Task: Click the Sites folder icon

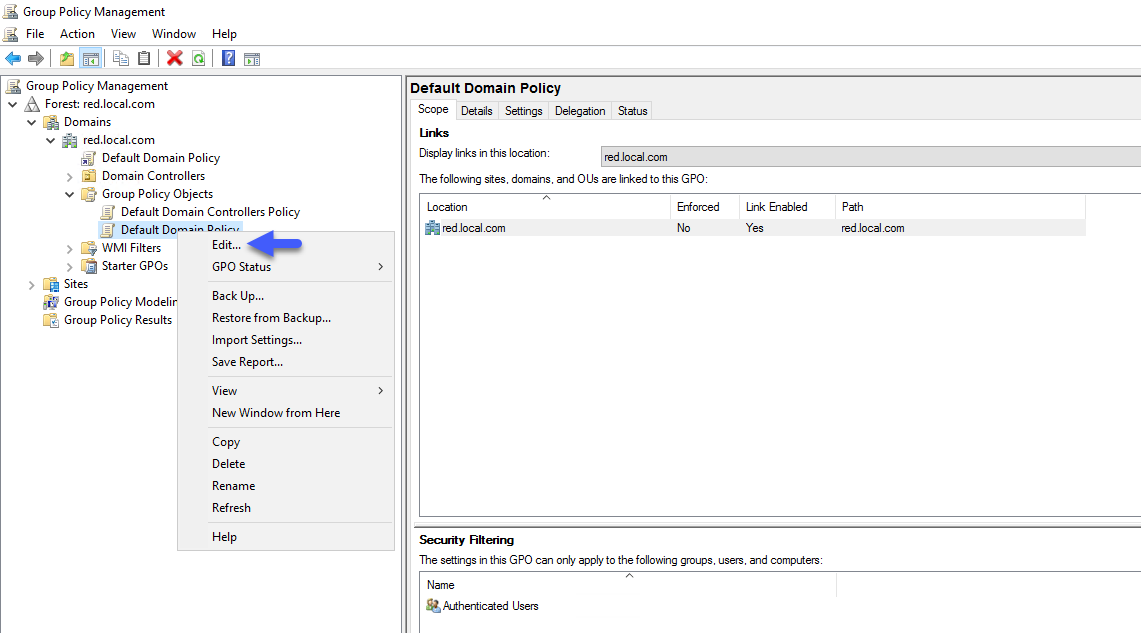Action: 51,284
